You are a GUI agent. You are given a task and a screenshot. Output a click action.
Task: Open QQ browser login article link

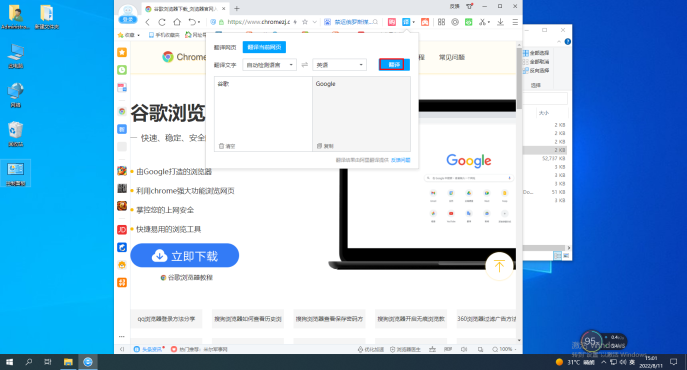(166, 319)
